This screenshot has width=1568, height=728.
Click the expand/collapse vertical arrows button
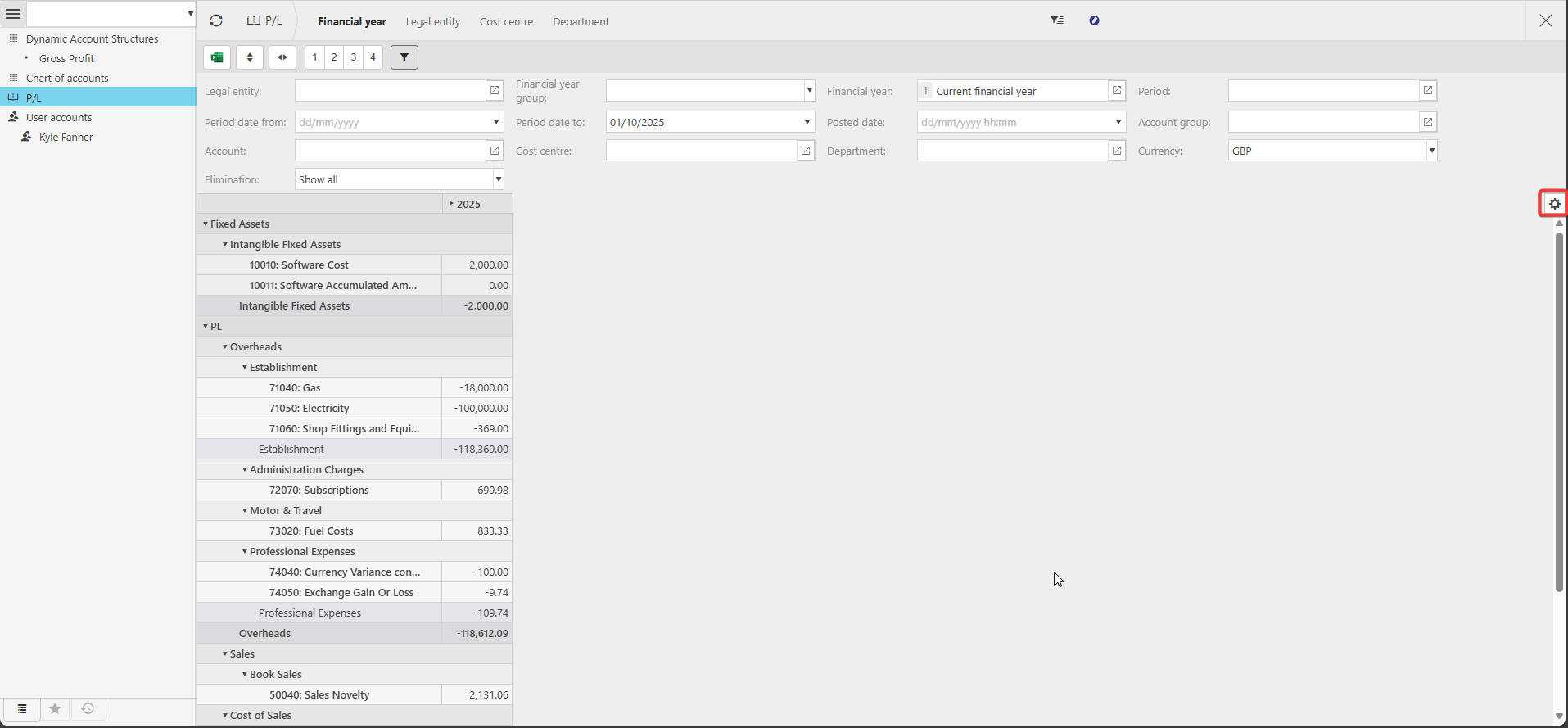coord(250,57)
